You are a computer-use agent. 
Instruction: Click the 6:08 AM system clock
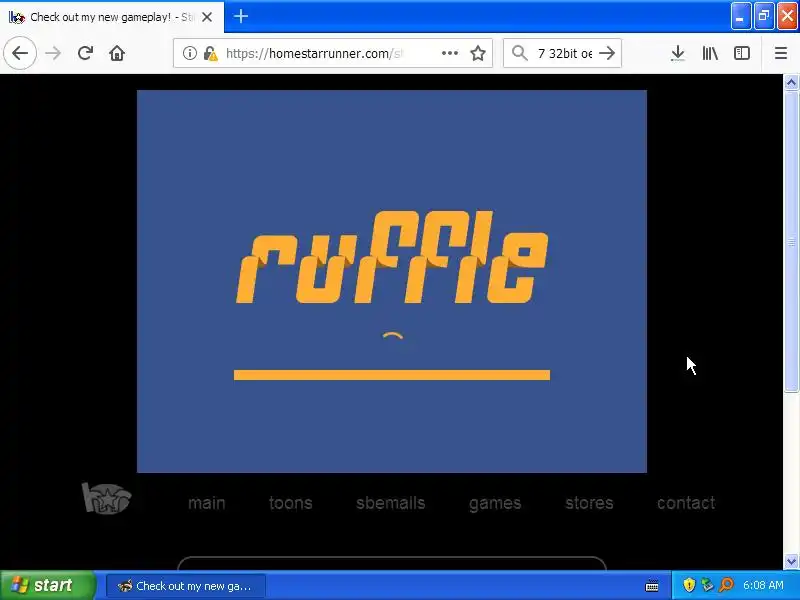coord(763,585)
